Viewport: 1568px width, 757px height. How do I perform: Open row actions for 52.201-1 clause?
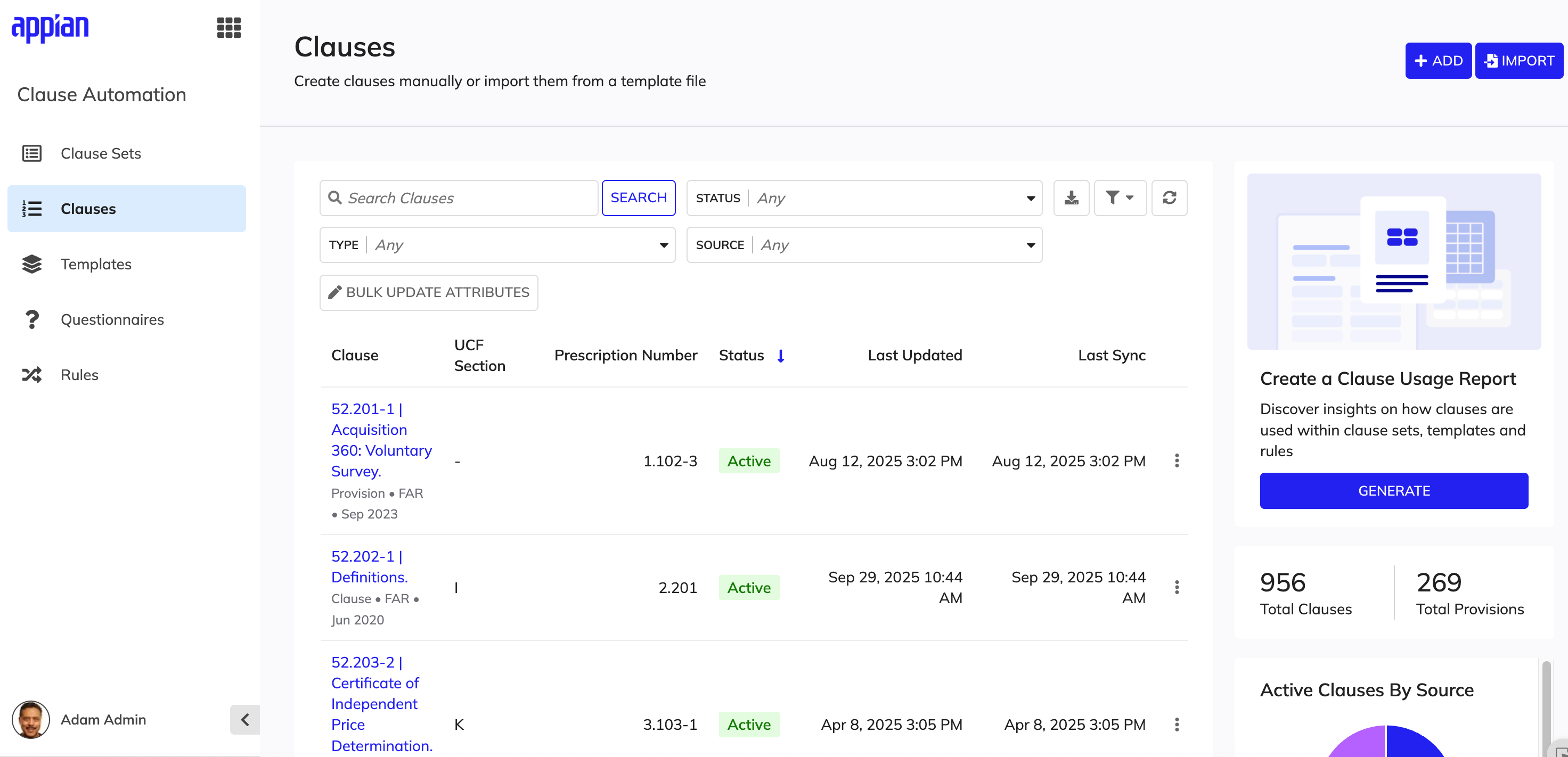(x=1177, y=460)
